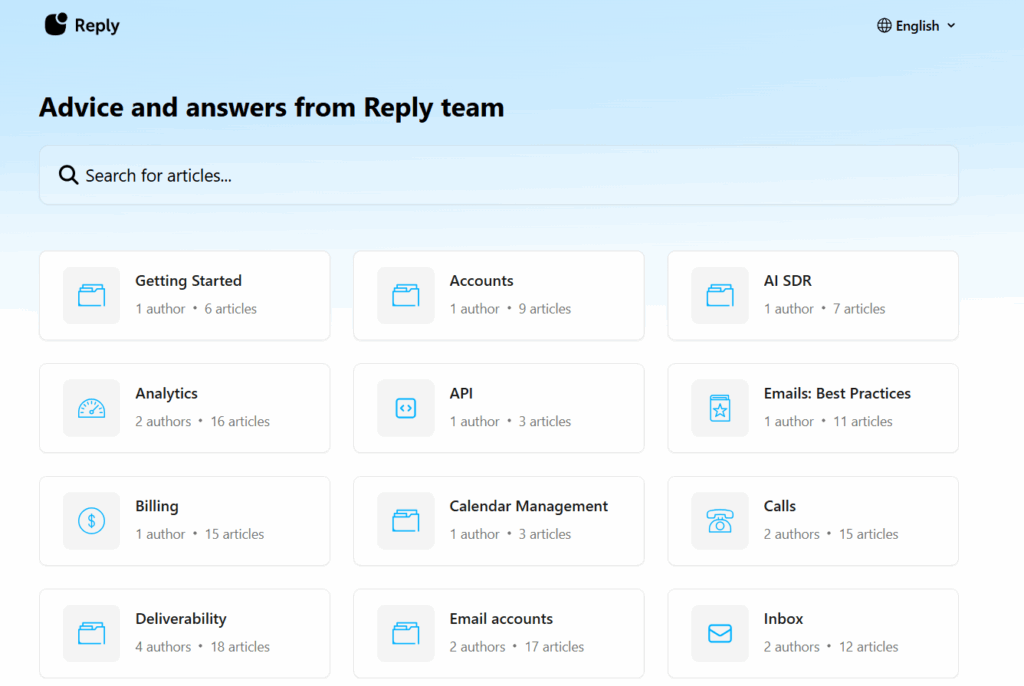1024x686 pixels.
Task: Click the Getting Started folder icon
Action: (x=91, y=295)
